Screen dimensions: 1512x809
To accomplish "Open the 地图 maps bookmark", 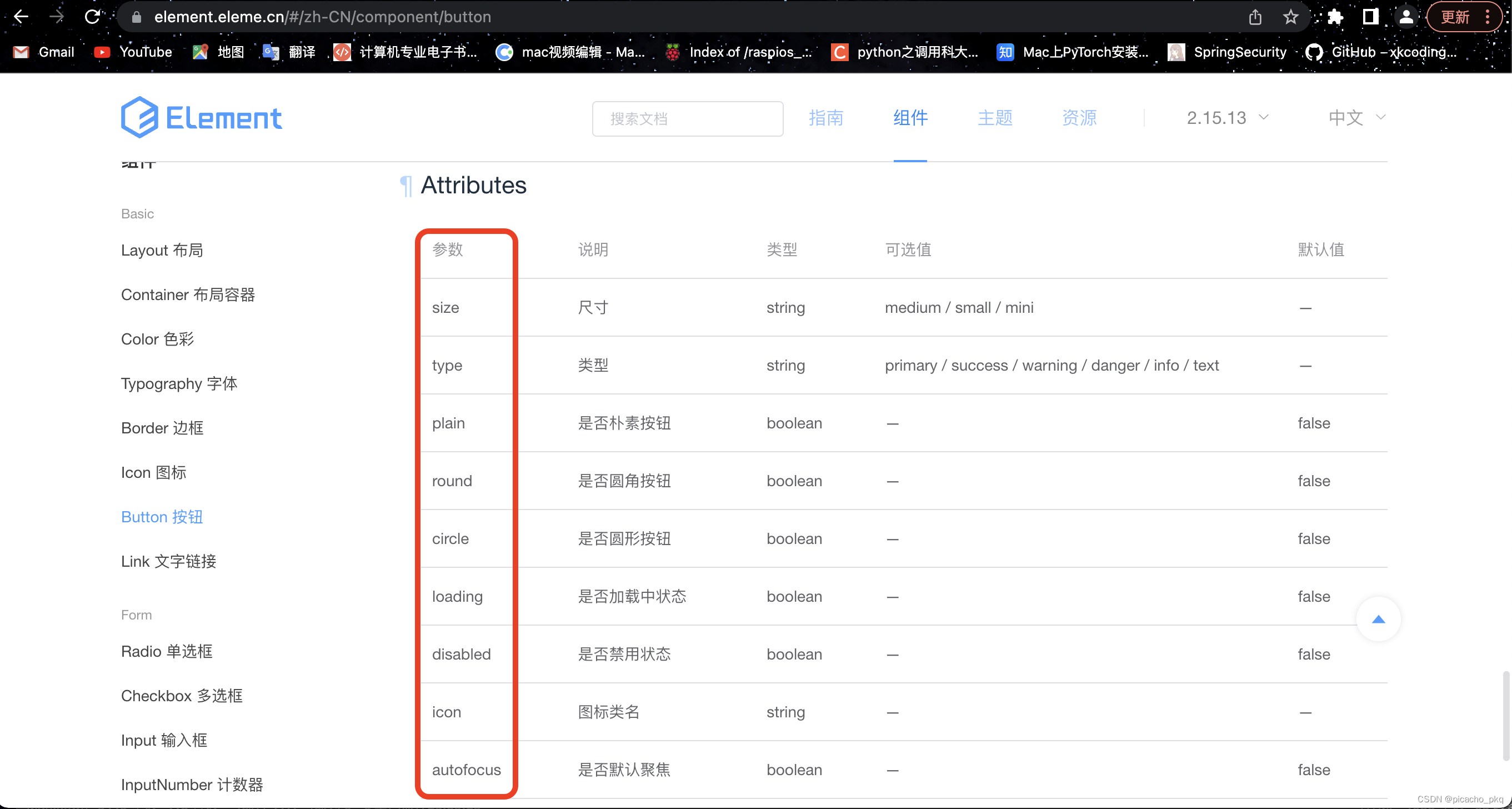I will point(218,52).
